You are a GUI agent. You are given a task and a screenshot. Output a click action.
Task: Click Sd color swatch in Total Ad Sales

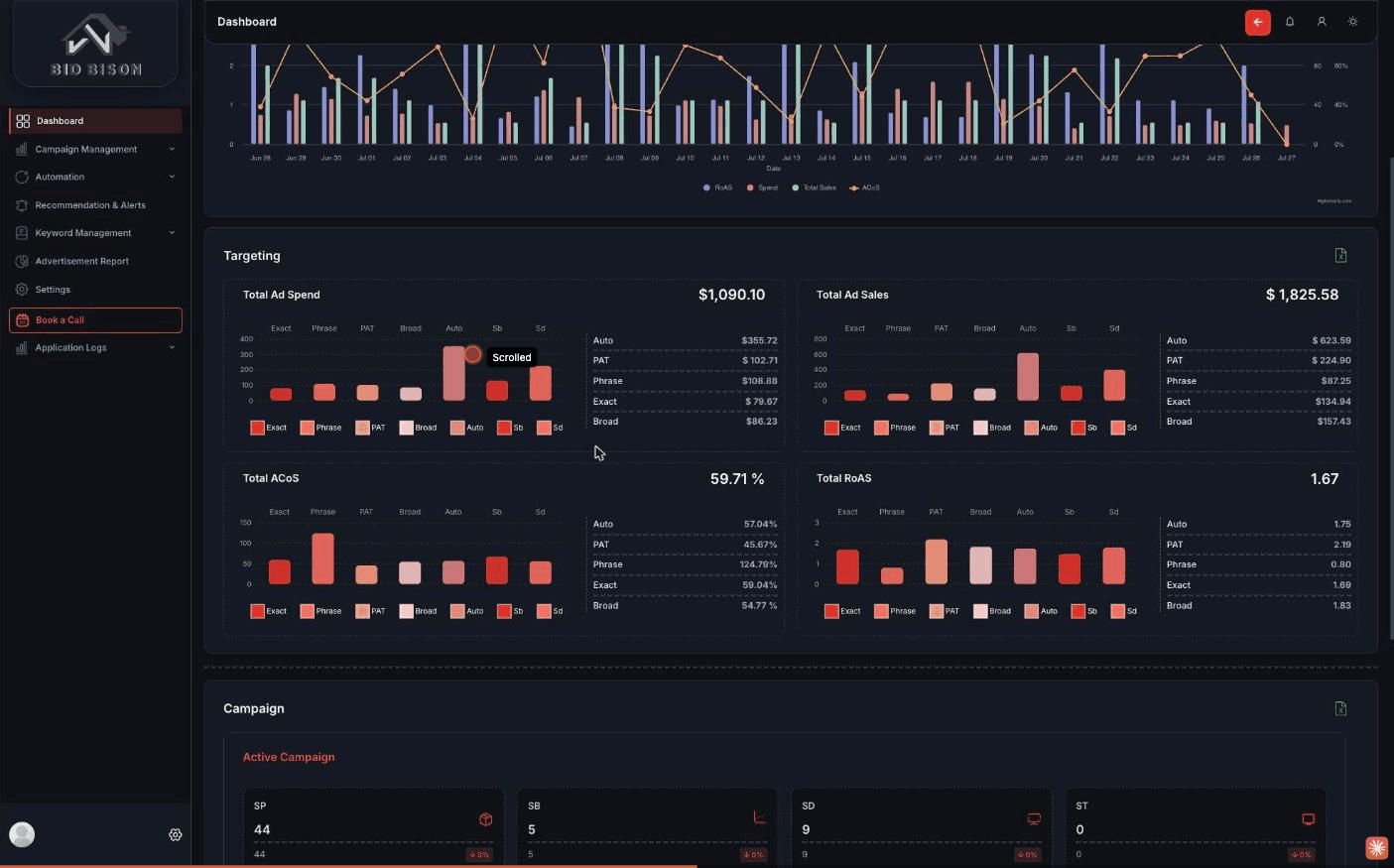point(1117,428)
